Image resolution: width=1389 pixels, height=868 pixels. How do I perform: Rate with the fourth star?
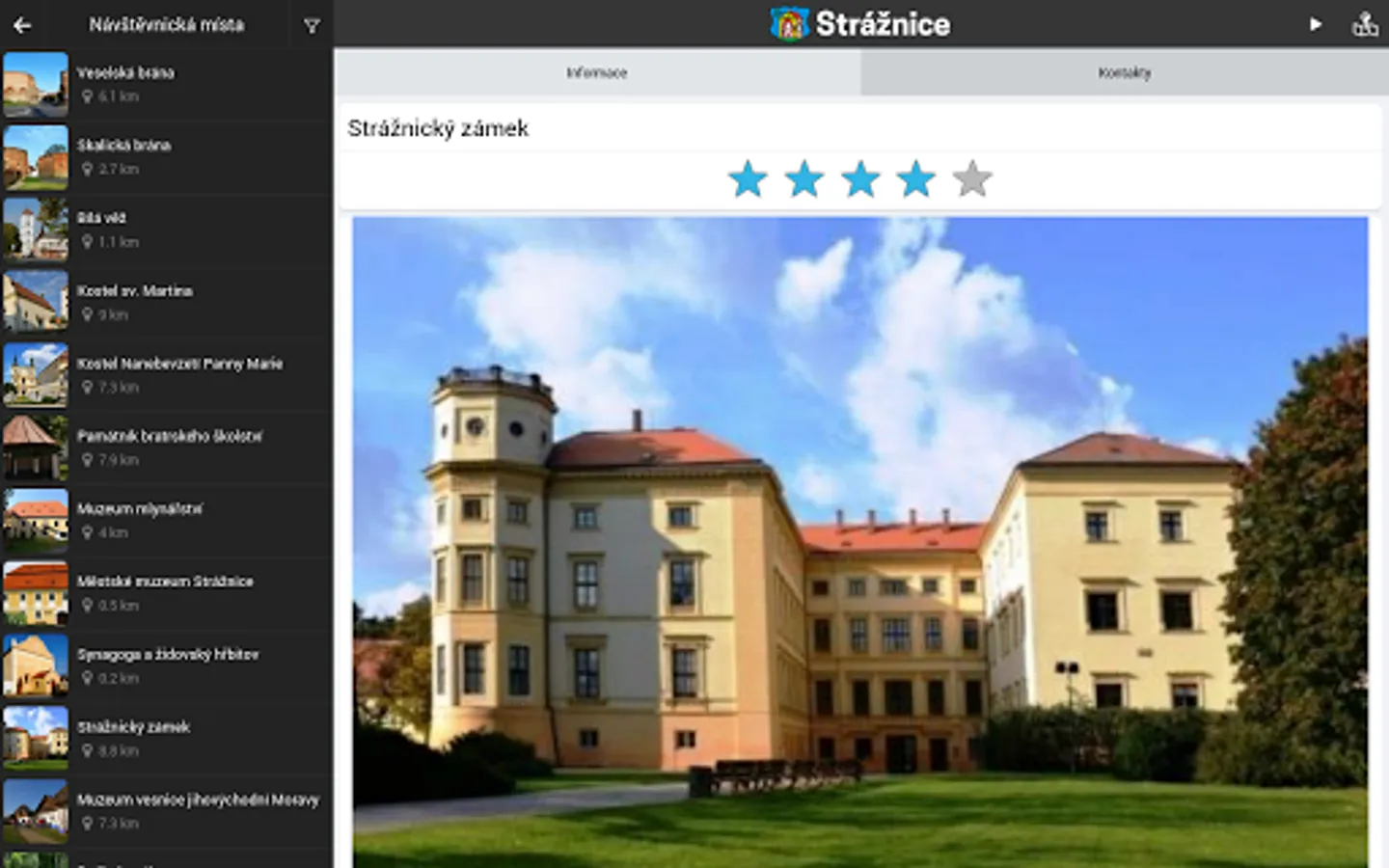[916, 179]
